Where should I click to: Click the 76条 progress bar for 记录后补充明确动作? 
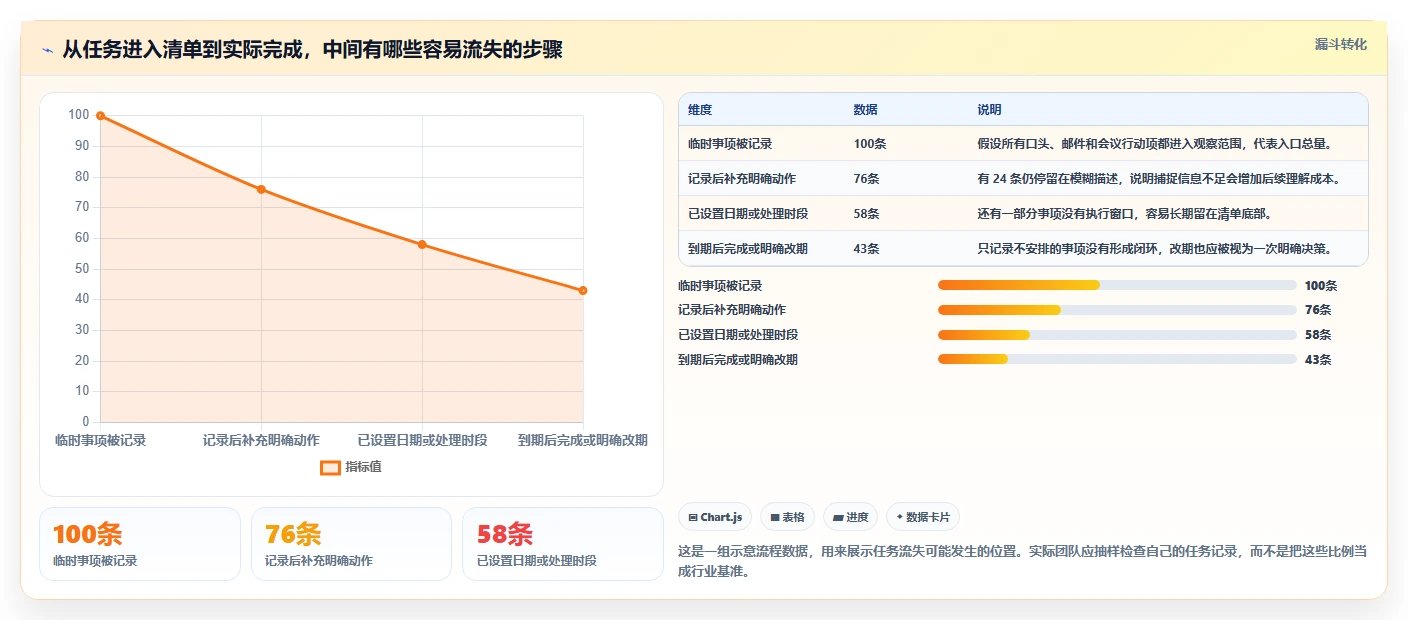tap(1117, 310)
